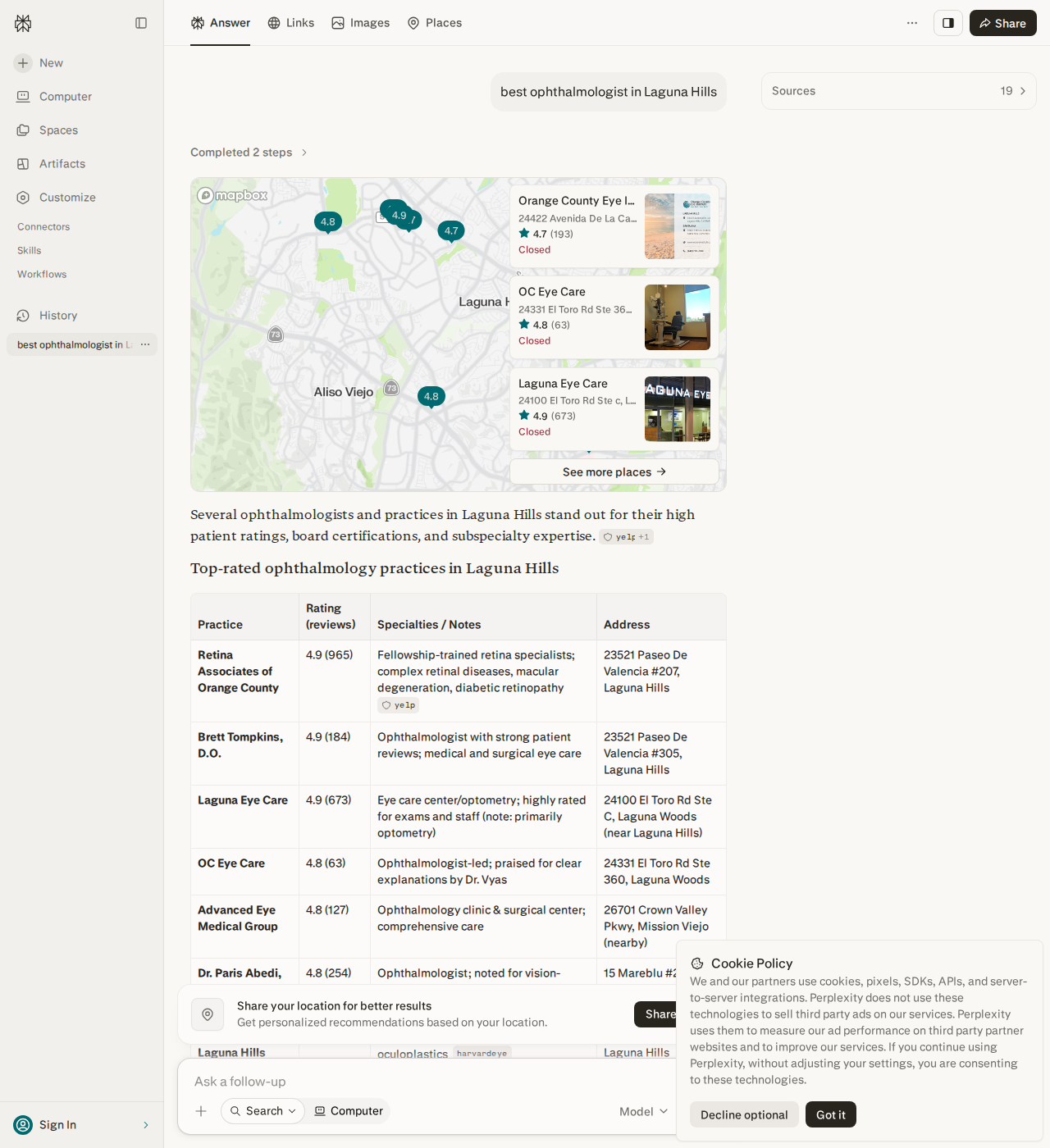Expand the Sources 19 panel
This screenshot has height=1148, width=1050.
[898, 91]
